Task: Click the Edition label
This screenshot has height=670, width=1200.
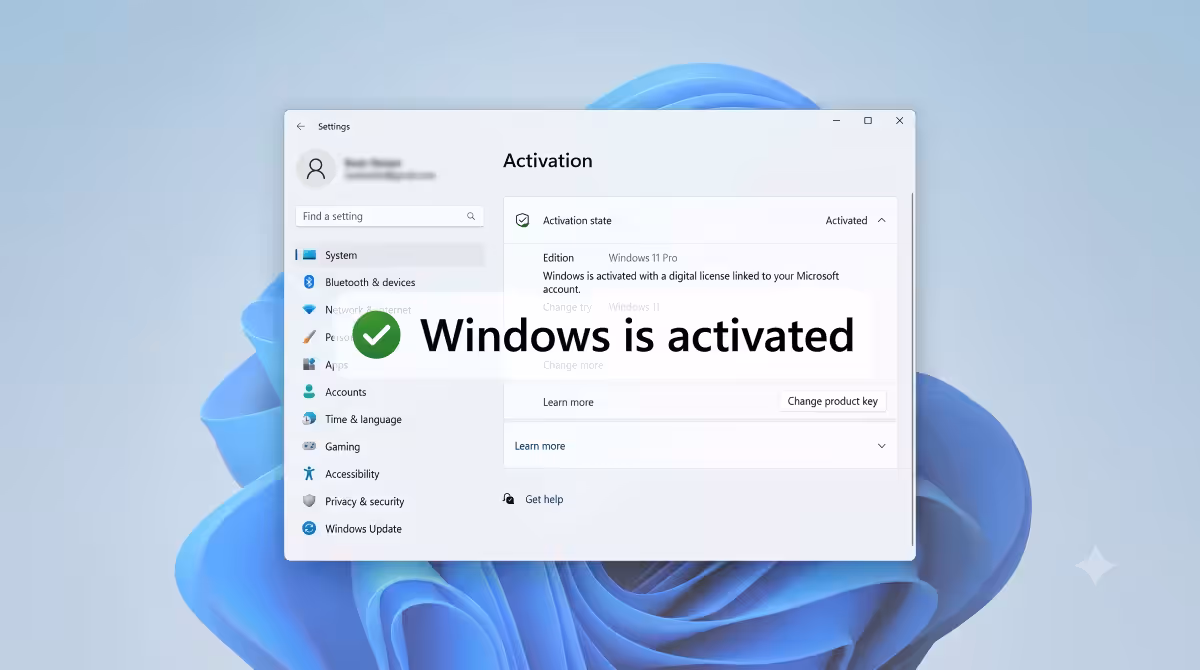Action: pos(559,258)
